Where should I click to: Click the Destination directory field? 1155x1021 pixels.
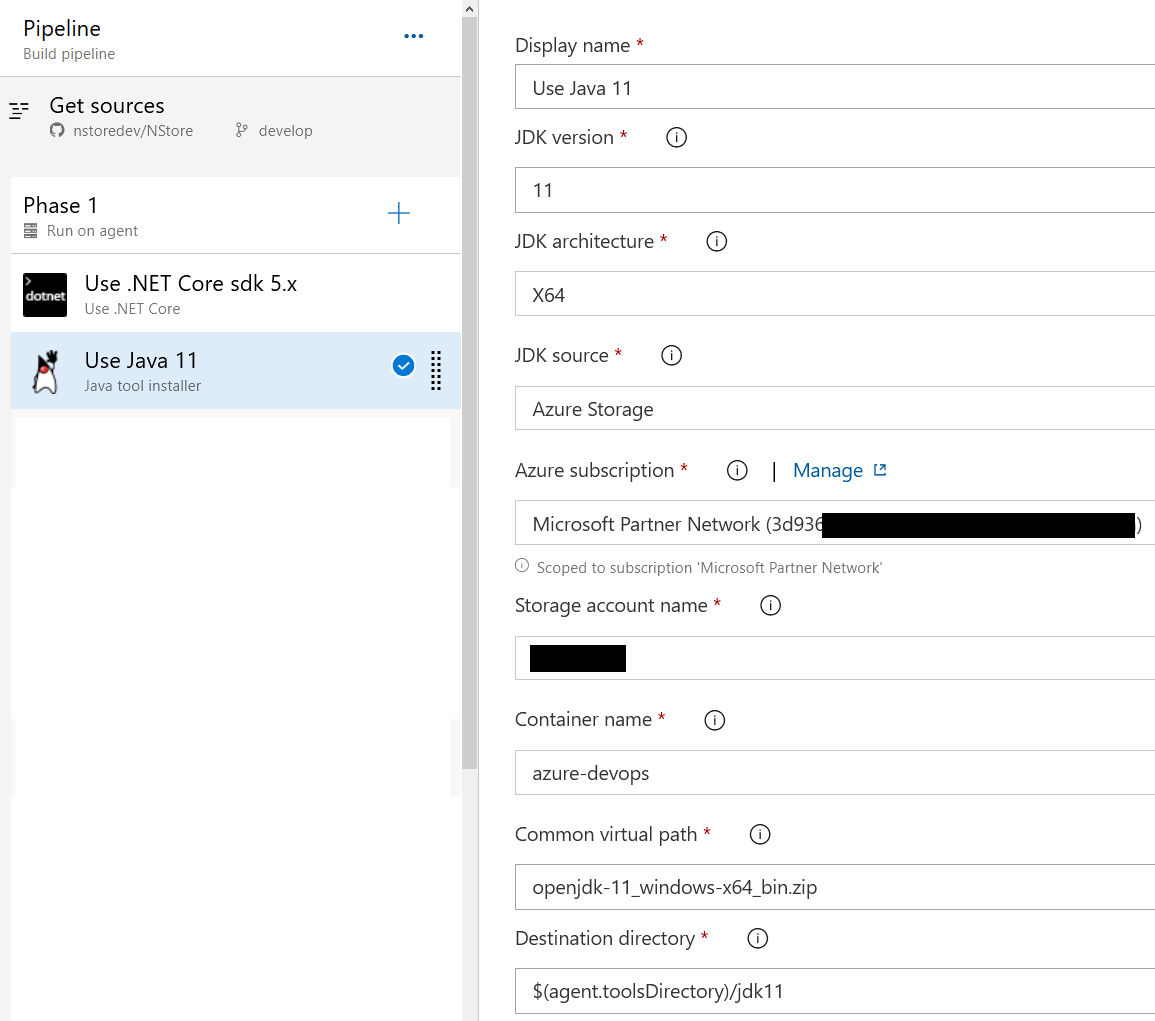coord(835,991)
